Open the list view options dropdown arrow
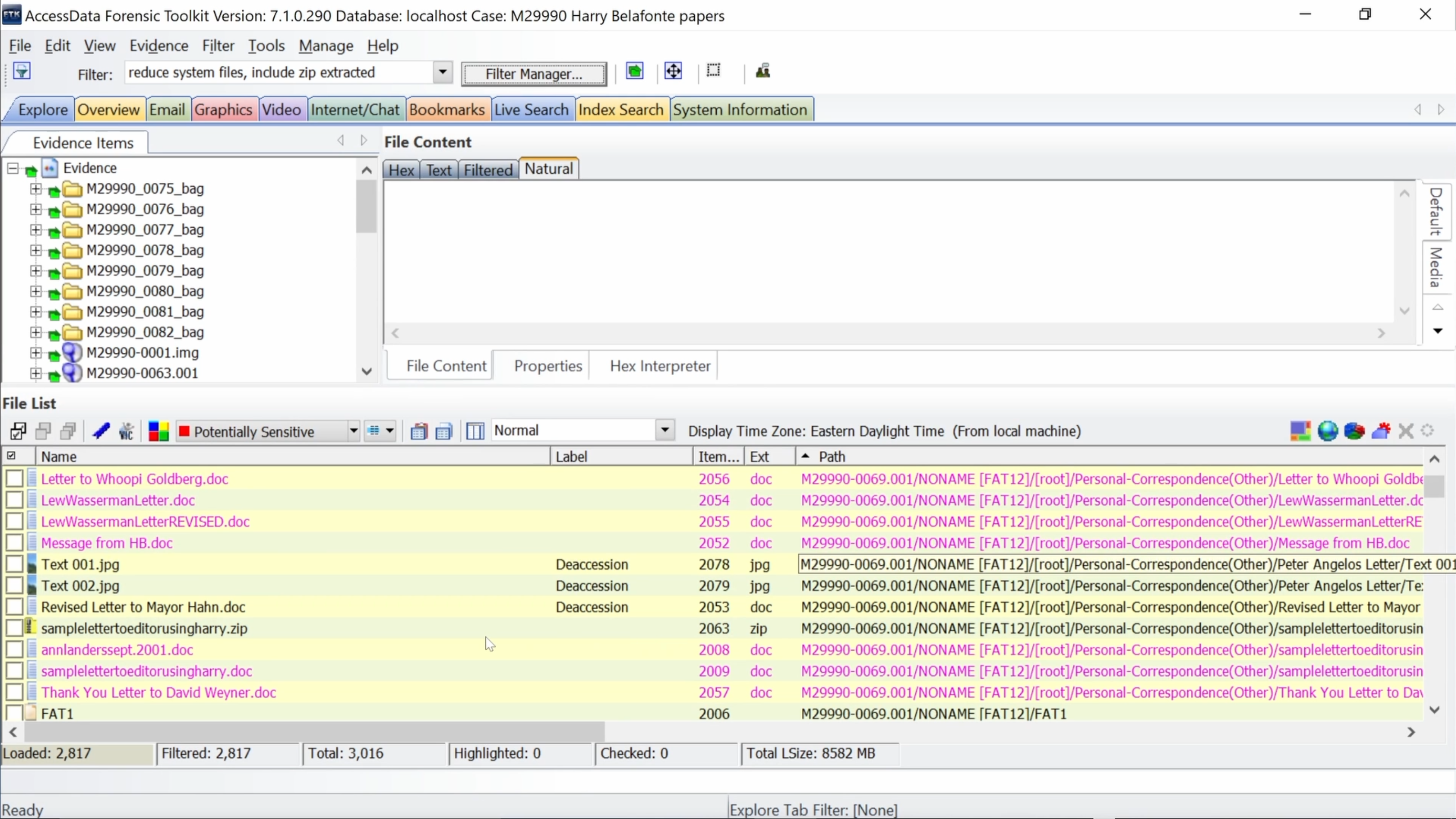This screenshot has height=819, width=1456. point(390,432)
